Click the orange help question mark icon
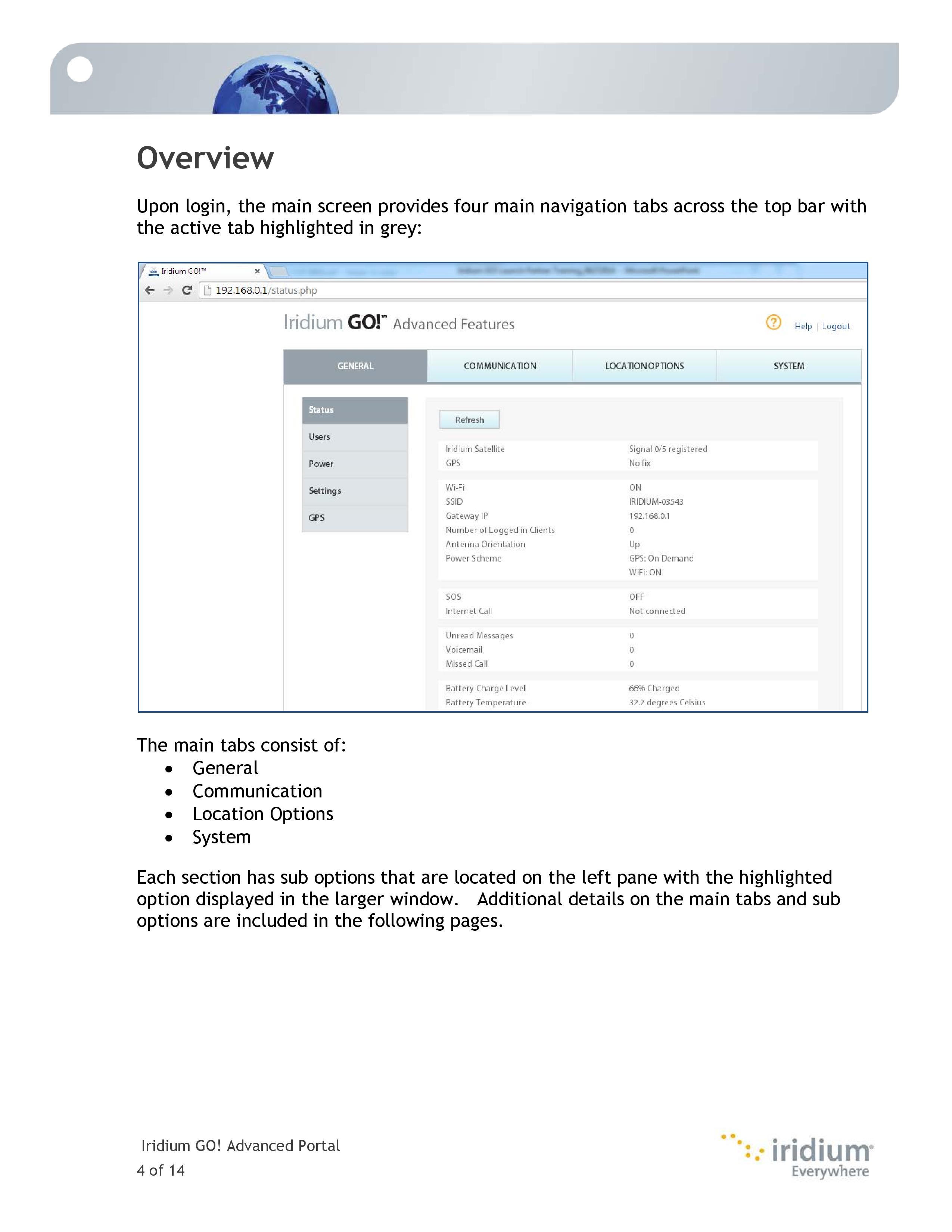This screenshot has height=1232, width=952. 773,322
